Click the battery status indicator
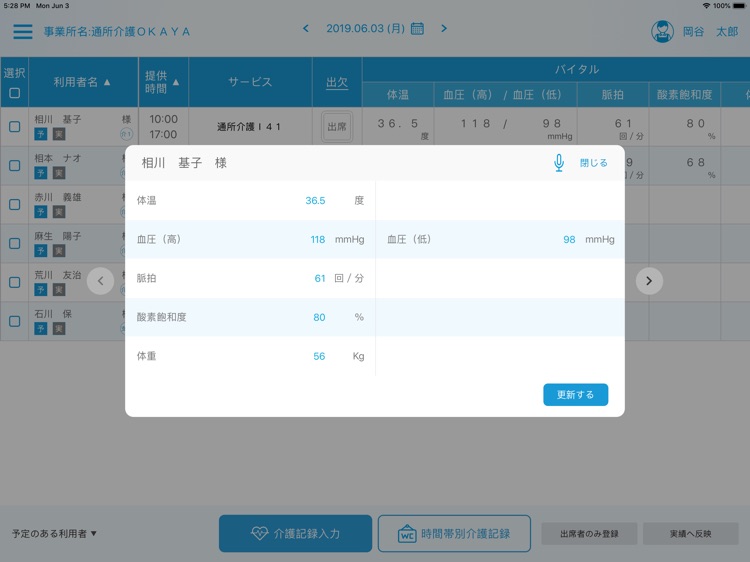The width and height of the screenshot is (750, 562). point(739,6)
